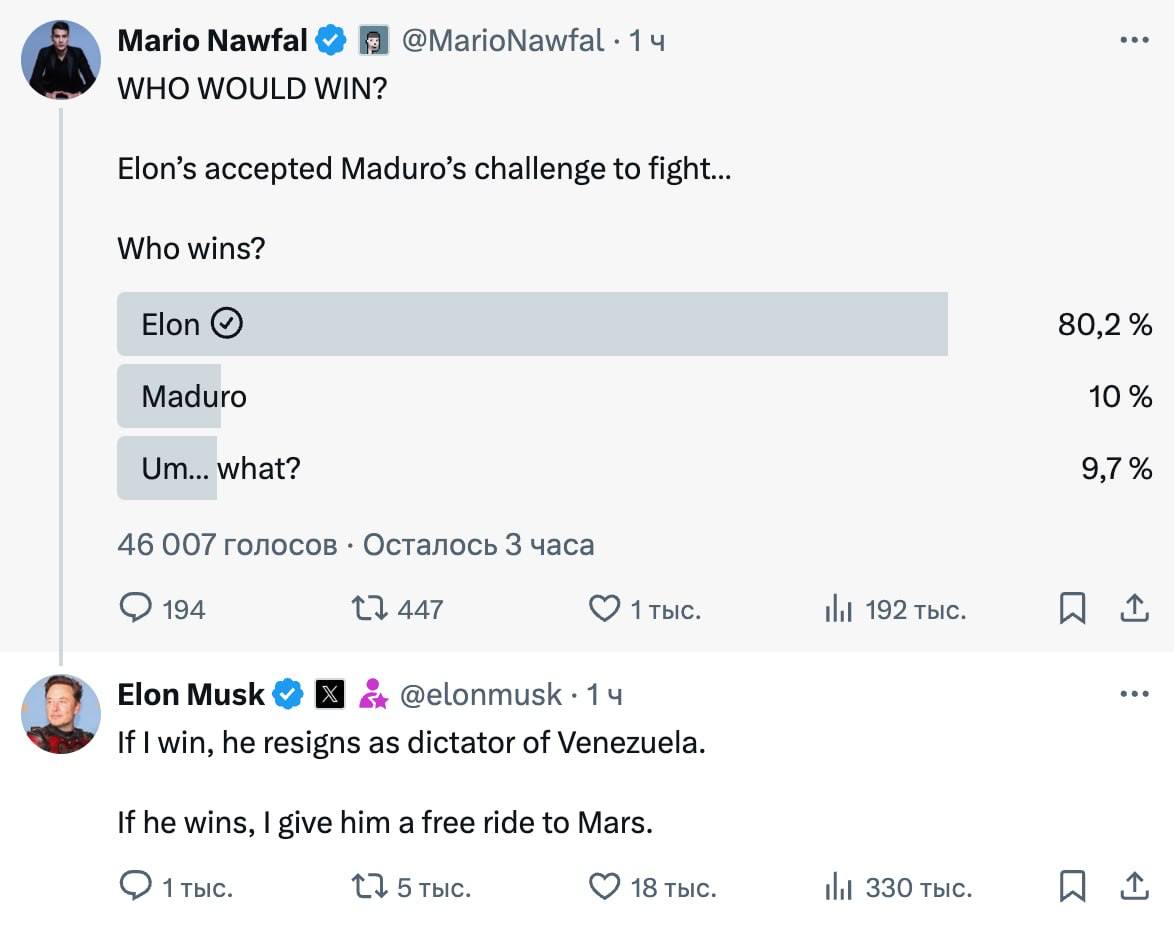This screenshot has height=930, width=1174.
Task: Share Elon Musk's tweet
Action: coord(1134,886)
